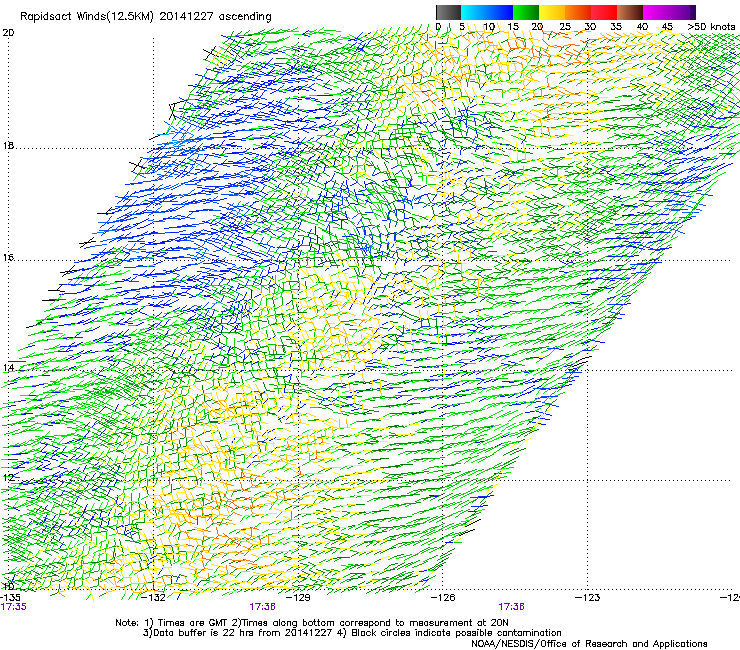This screenshot has height=650, width=740.
Task: Pick the green 15-20 knots legend color
Action: [526, 12]
